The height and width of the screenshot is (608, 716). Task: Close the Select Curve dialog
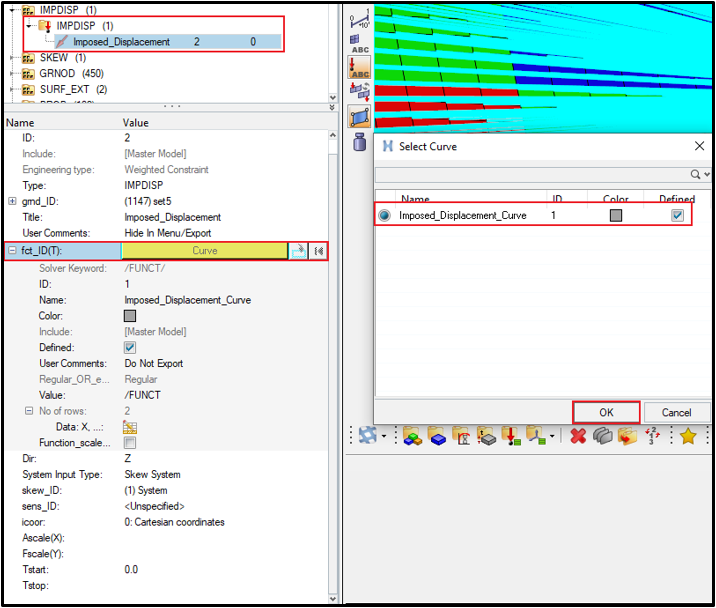(699, 146)
